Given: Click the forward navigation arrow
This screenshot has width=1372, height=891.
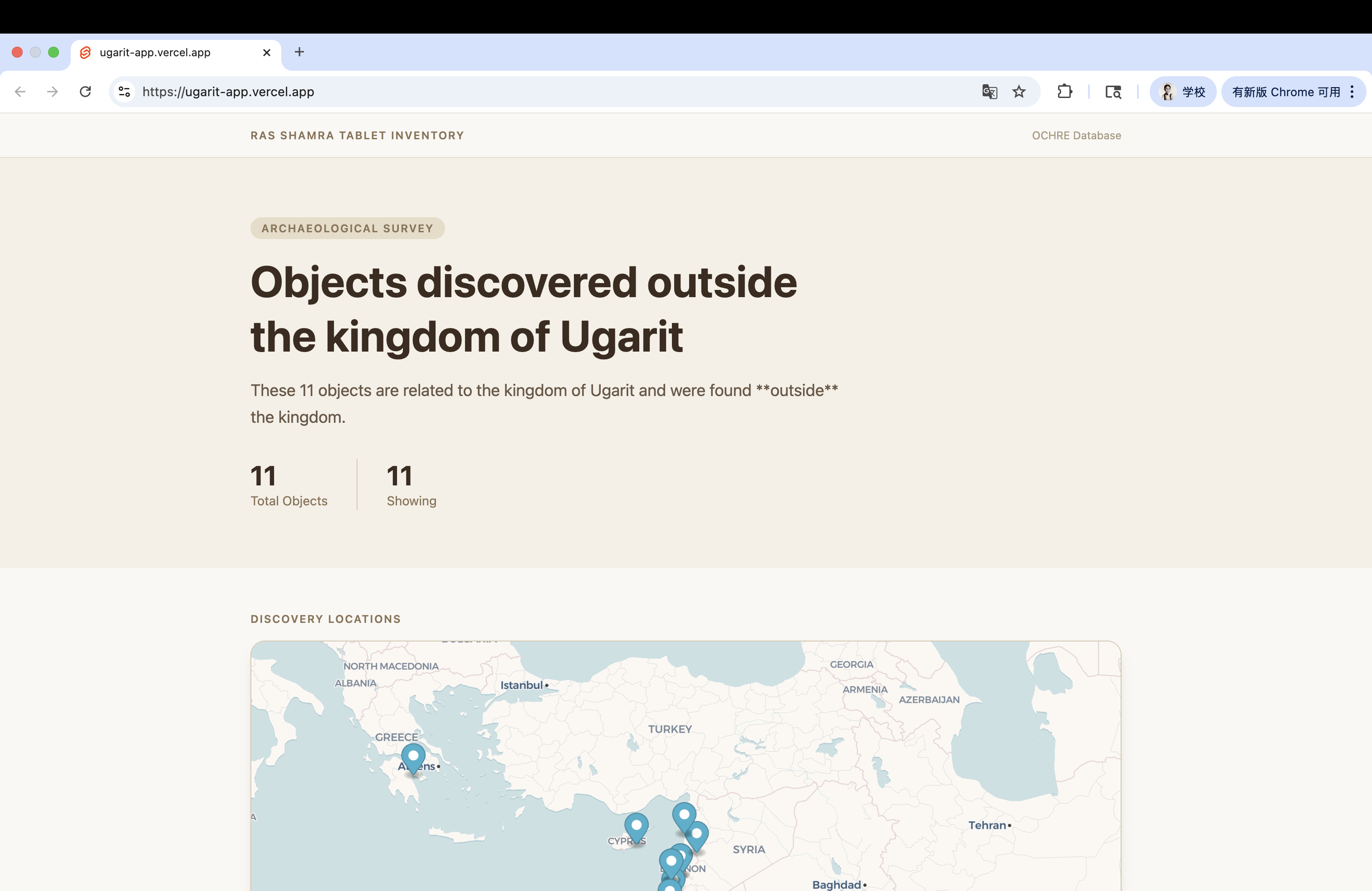Looking at the screenshot, I should coord(52,92).
